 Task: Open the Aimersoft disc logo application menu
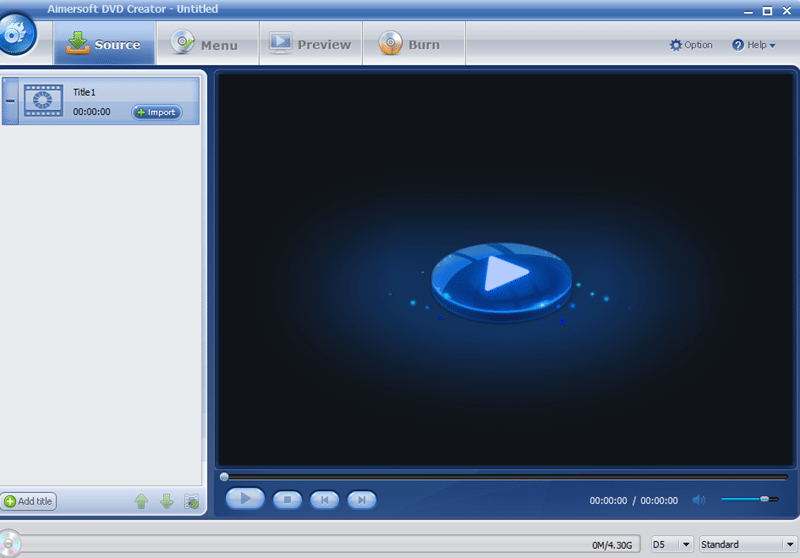tap(17, 35)
